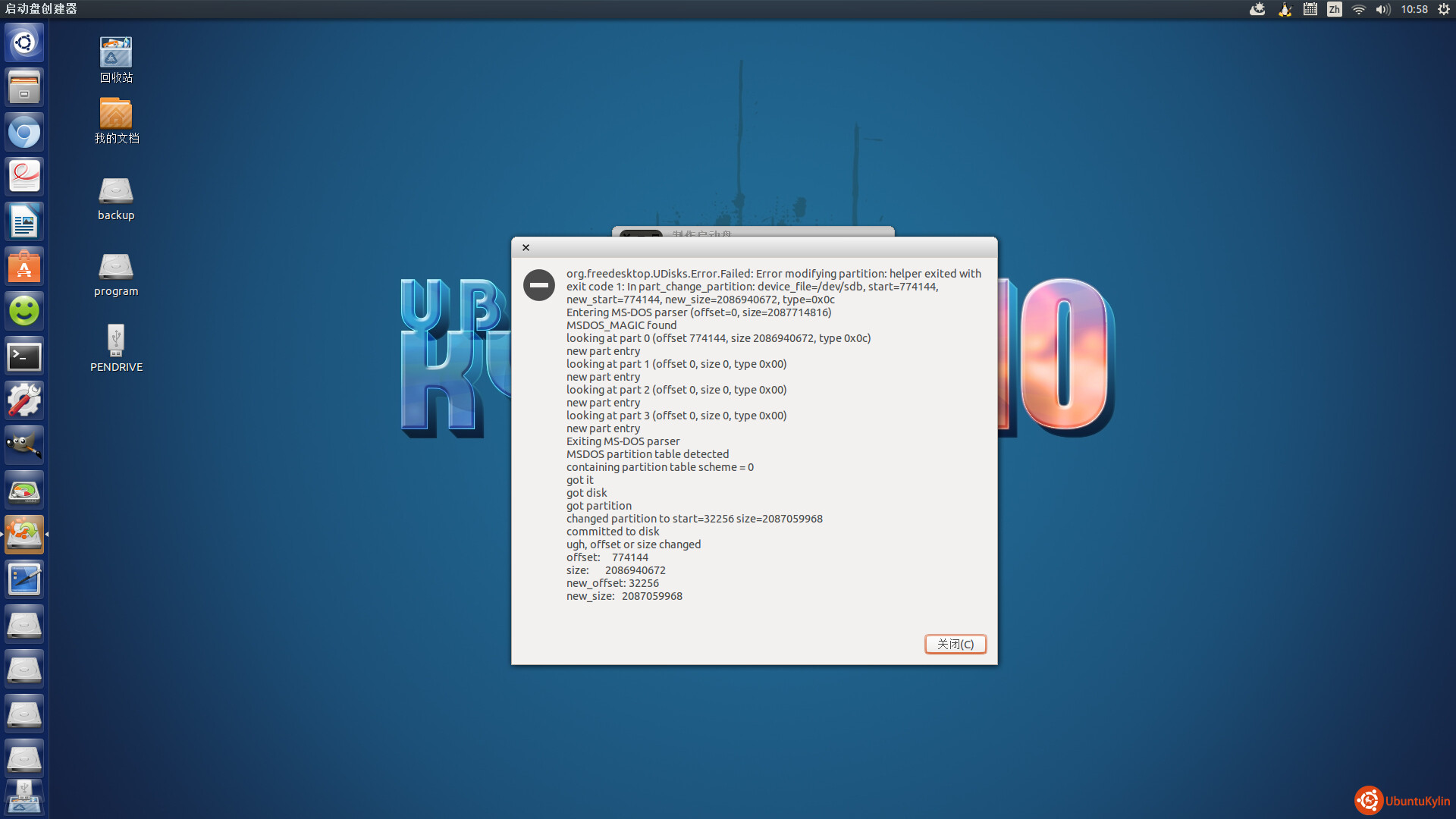Viewport: 1456px width, 819px height.
Task: Click the 关闭(C) button in error dialog
Action: point(955,644)
